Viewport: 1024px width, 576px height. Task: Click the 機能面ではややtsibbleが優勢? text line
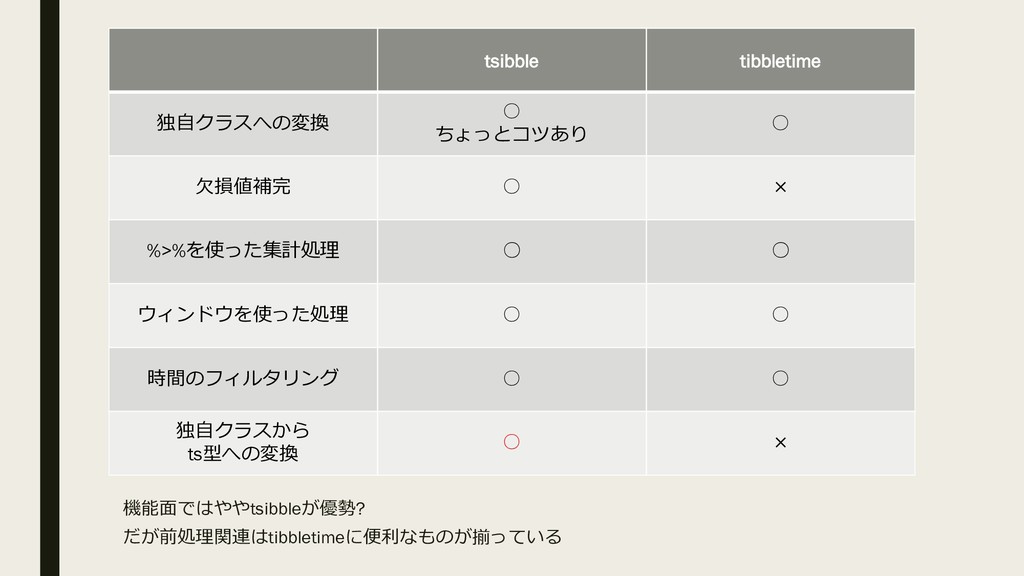[x=244, y=508]
